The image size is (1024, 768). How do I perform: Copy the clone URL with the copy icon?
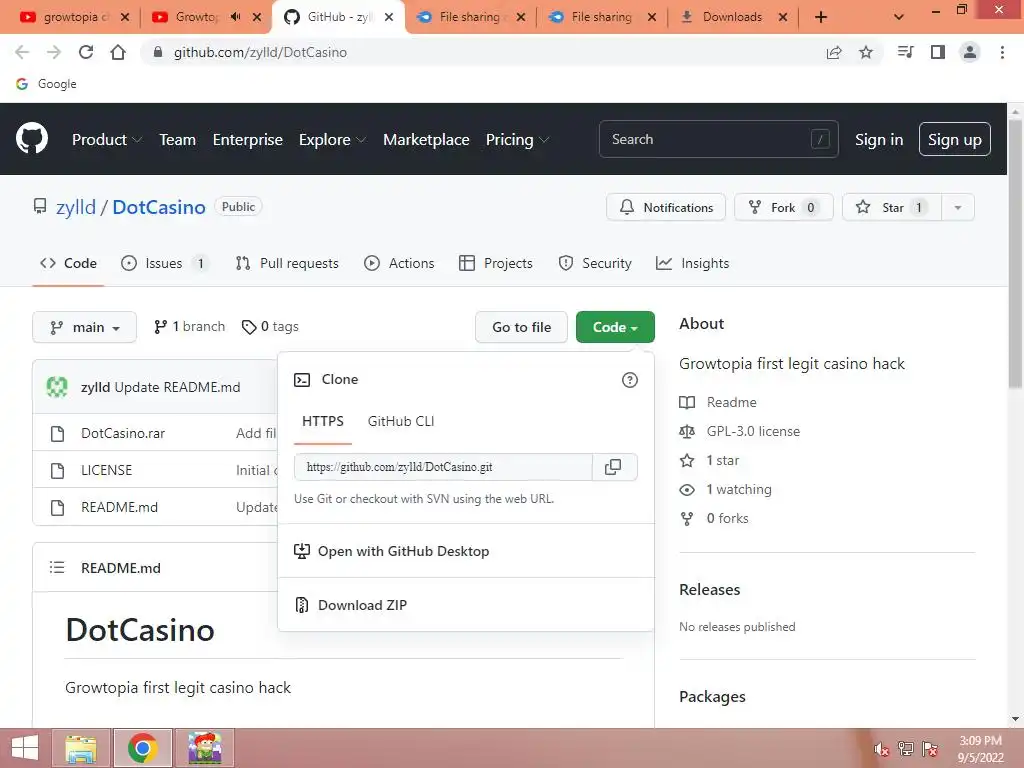[x=613, y=467]
